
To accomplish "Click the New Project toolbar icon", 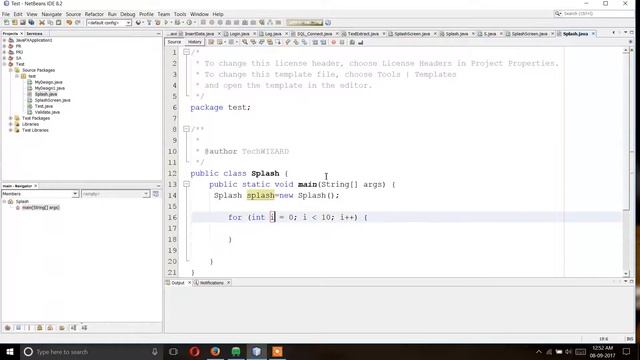I will coord(14,22).
